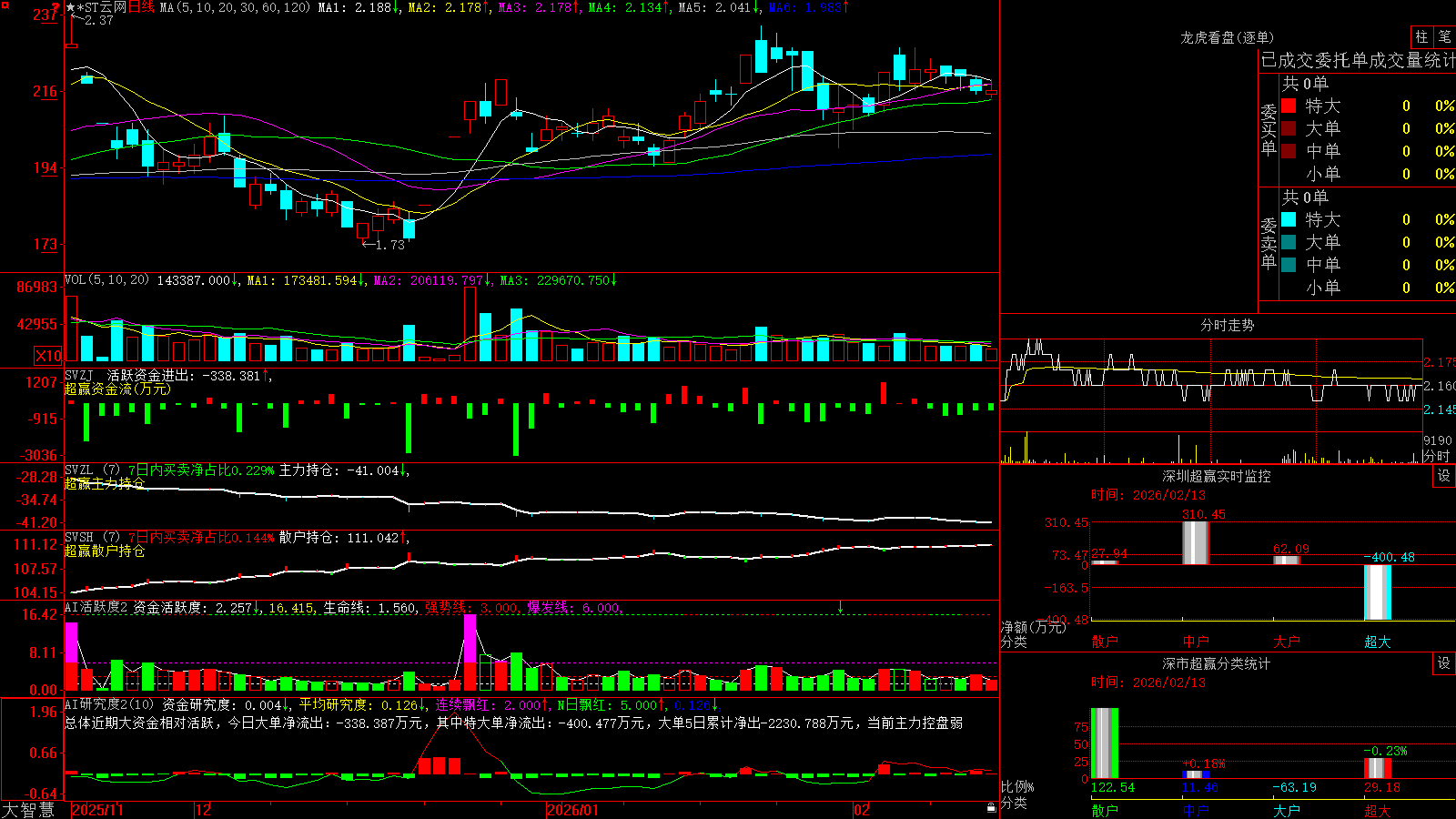Screen dimensions: 1456x819
Task: Click 超赢资金流(万元) label
Action: click(x=117, y=389)
